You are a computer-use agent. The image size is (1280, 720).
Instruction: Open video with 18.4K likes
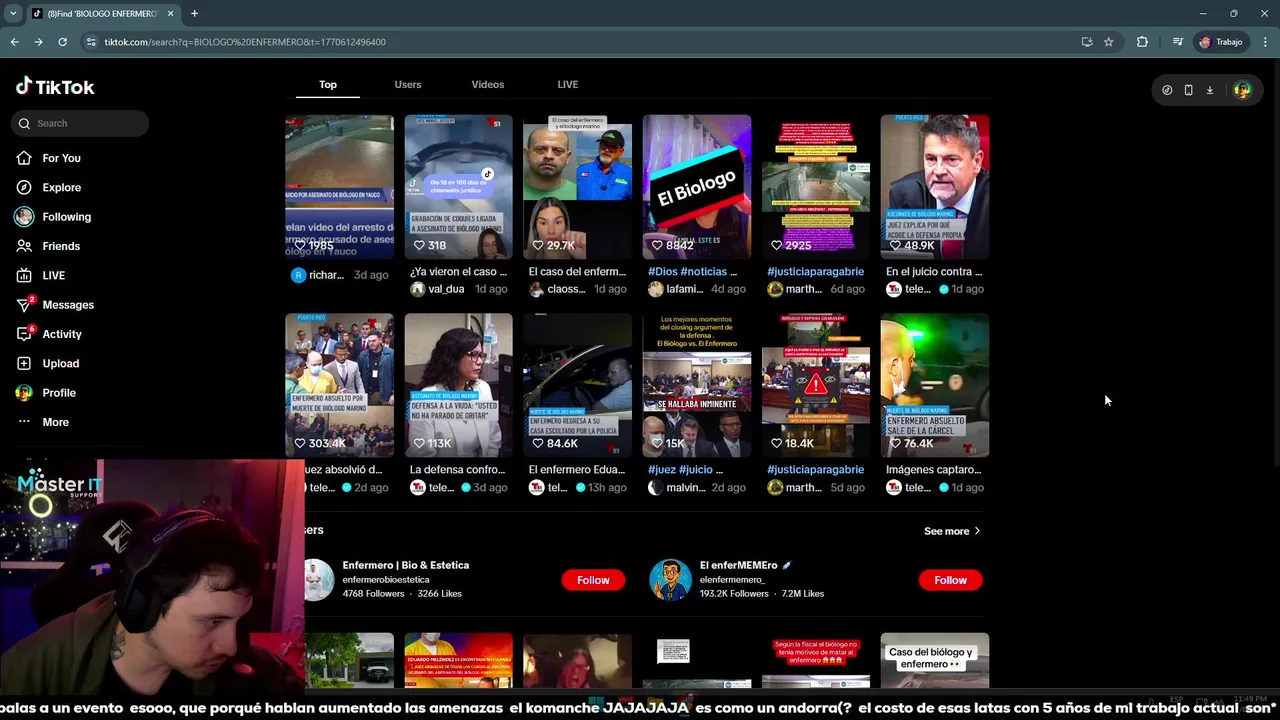[815, 385]
